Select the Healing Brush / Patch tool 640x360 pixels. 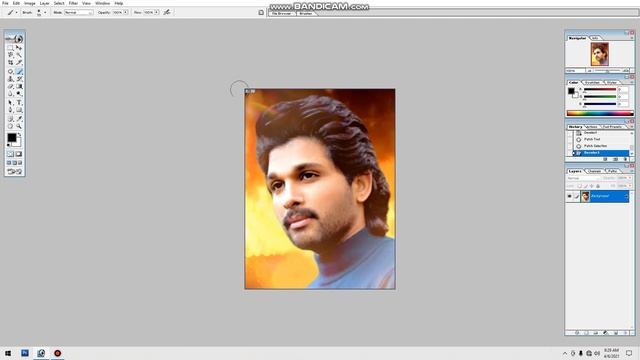tap(11, 71)
